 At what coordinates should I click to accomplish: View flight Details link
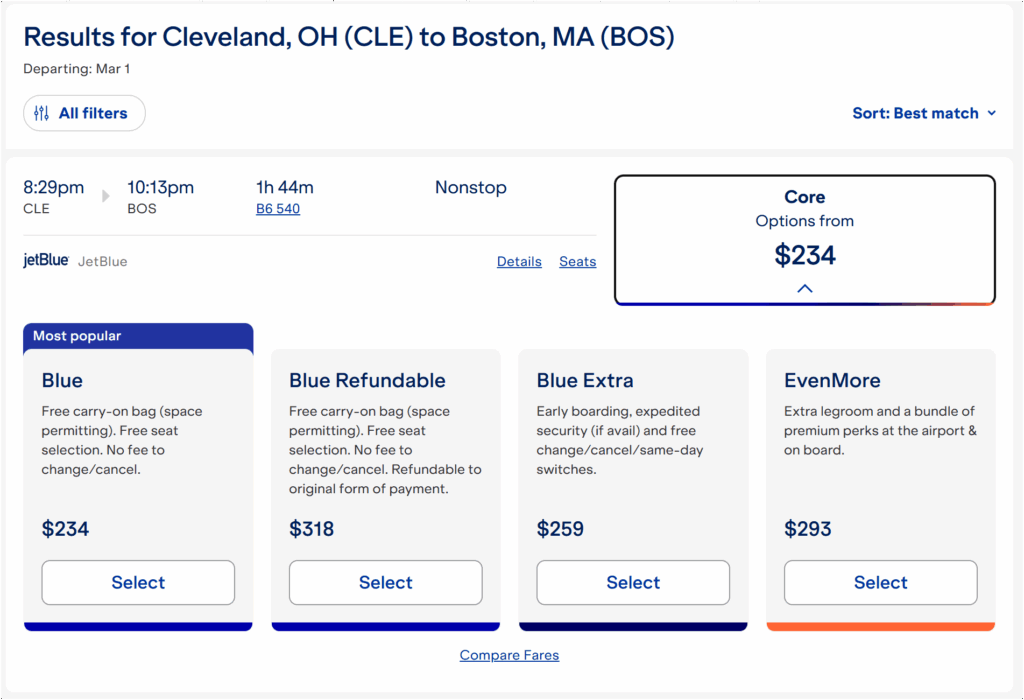(519, 262)
